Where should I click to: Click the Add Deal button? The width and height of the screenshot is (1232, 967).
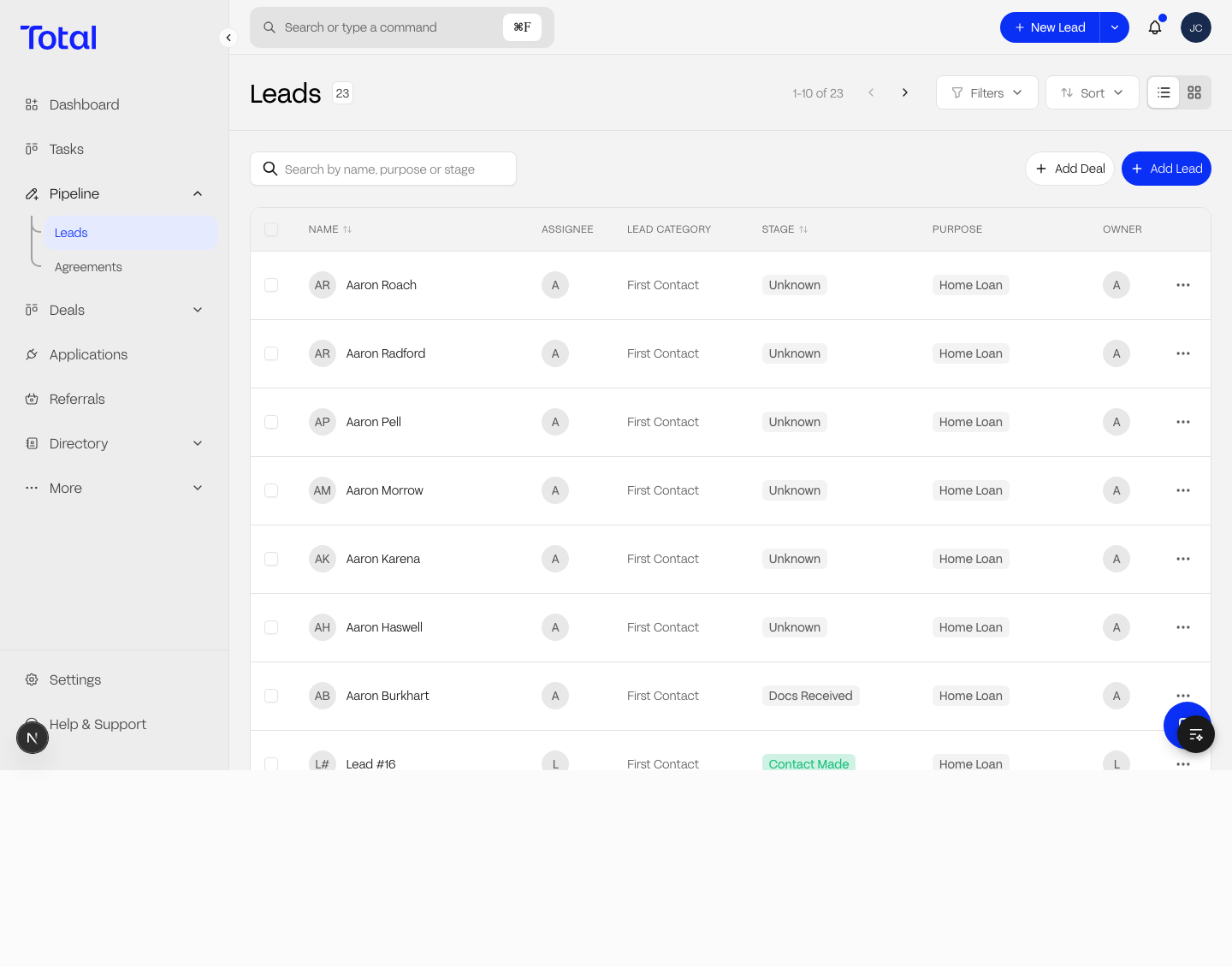tap(1069, 169)
